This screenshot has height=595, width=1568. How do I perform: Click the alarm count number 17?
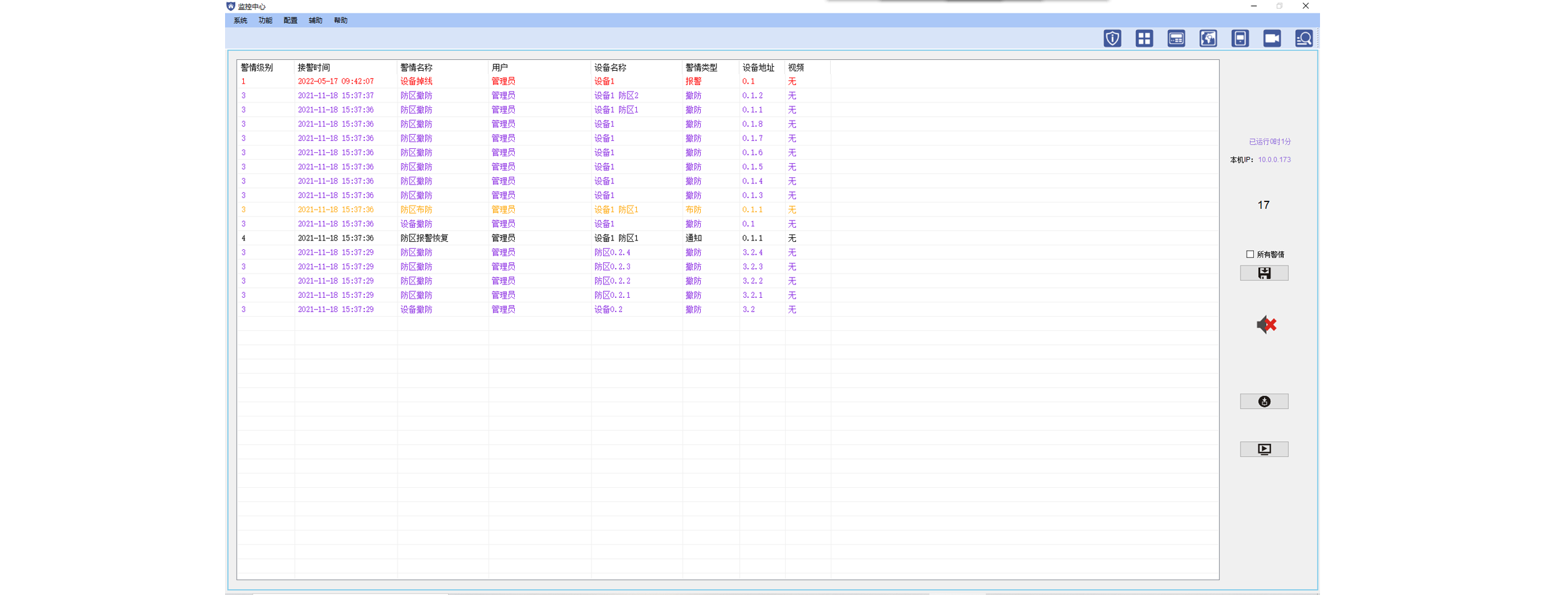[1263, 205]
